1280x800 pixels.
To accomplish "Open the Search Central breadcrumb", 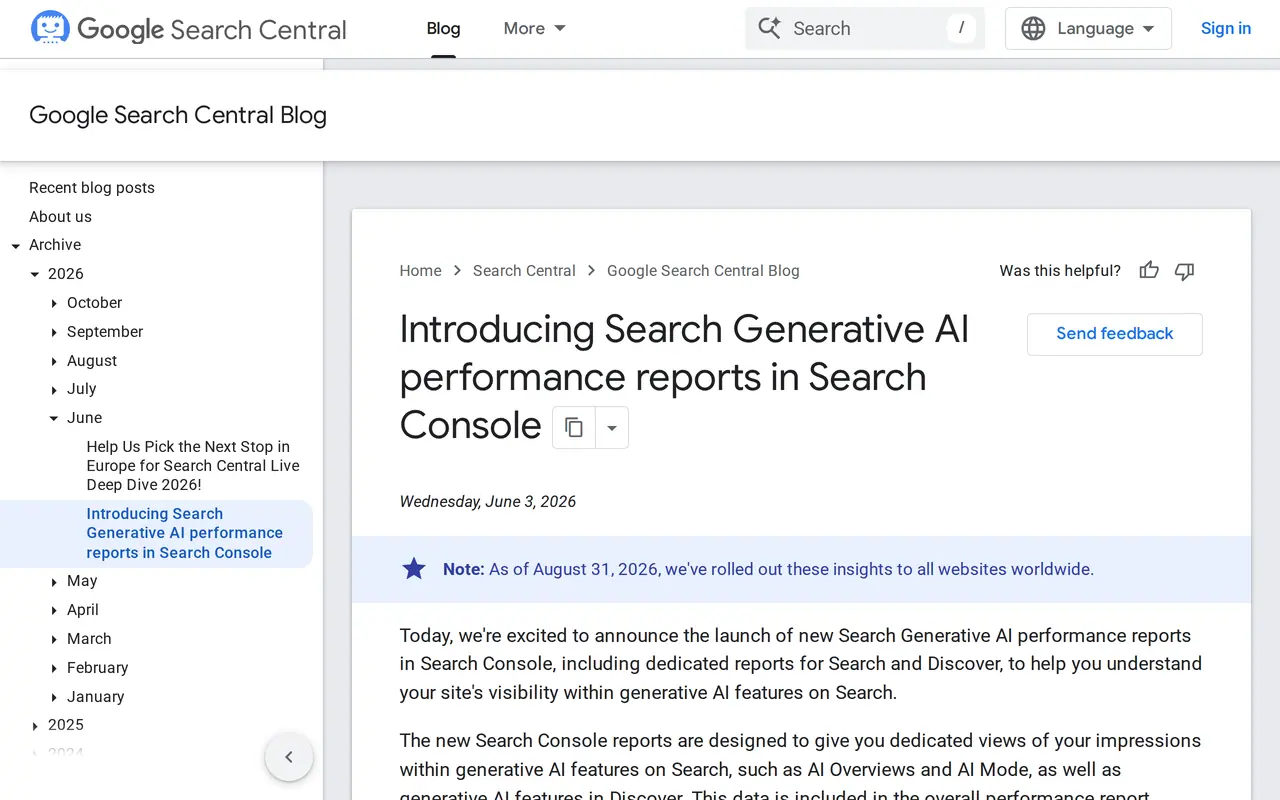I will [x=524, y=271].
